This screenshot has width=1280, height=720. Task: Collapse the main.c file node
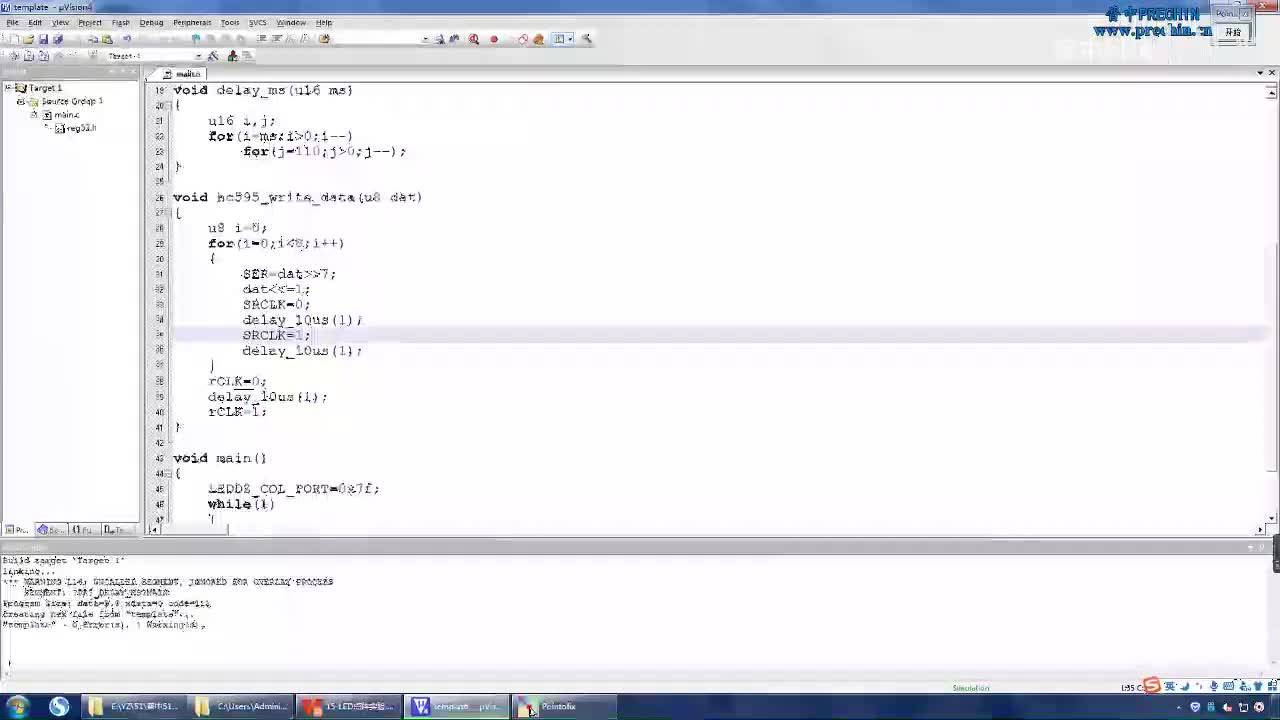tap(33, 115)
